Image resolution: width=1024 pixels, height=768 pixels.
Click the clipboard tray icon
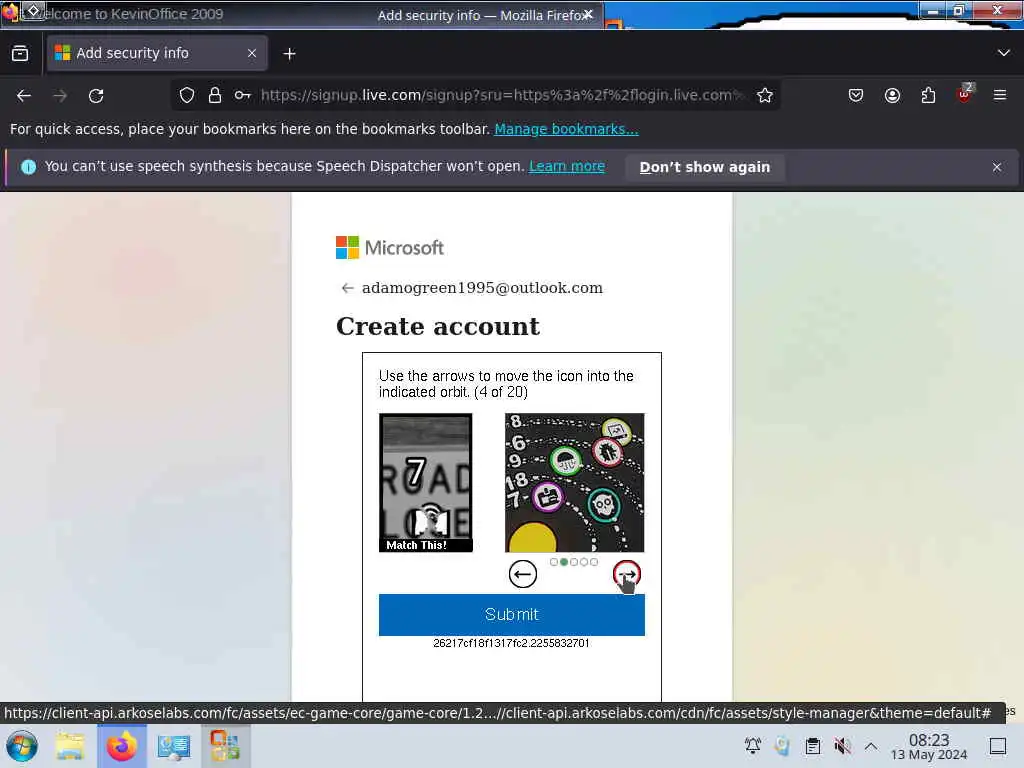(812, 745)
